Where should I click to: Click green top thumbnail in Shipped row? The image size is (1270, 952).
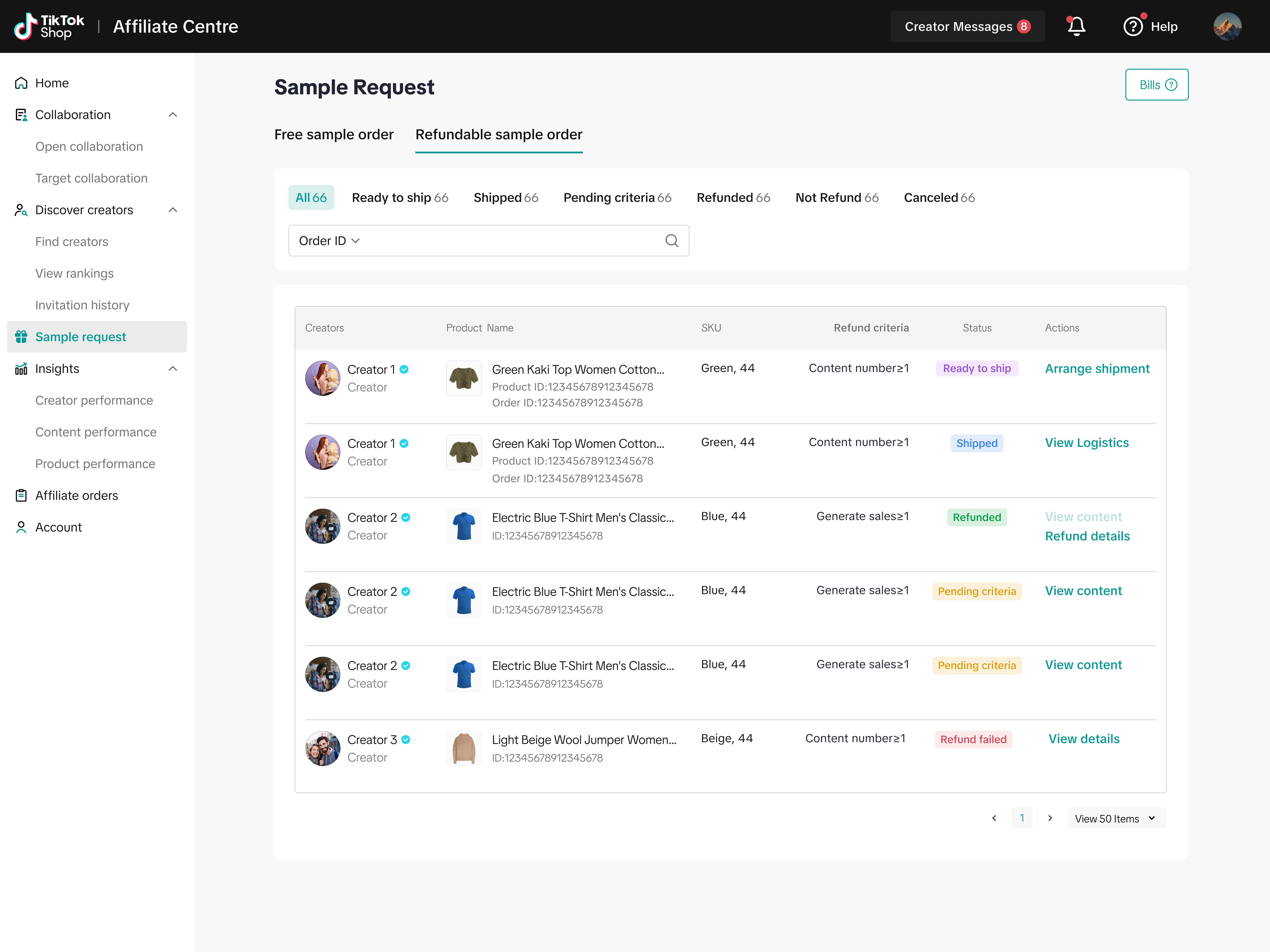(464, 452)
